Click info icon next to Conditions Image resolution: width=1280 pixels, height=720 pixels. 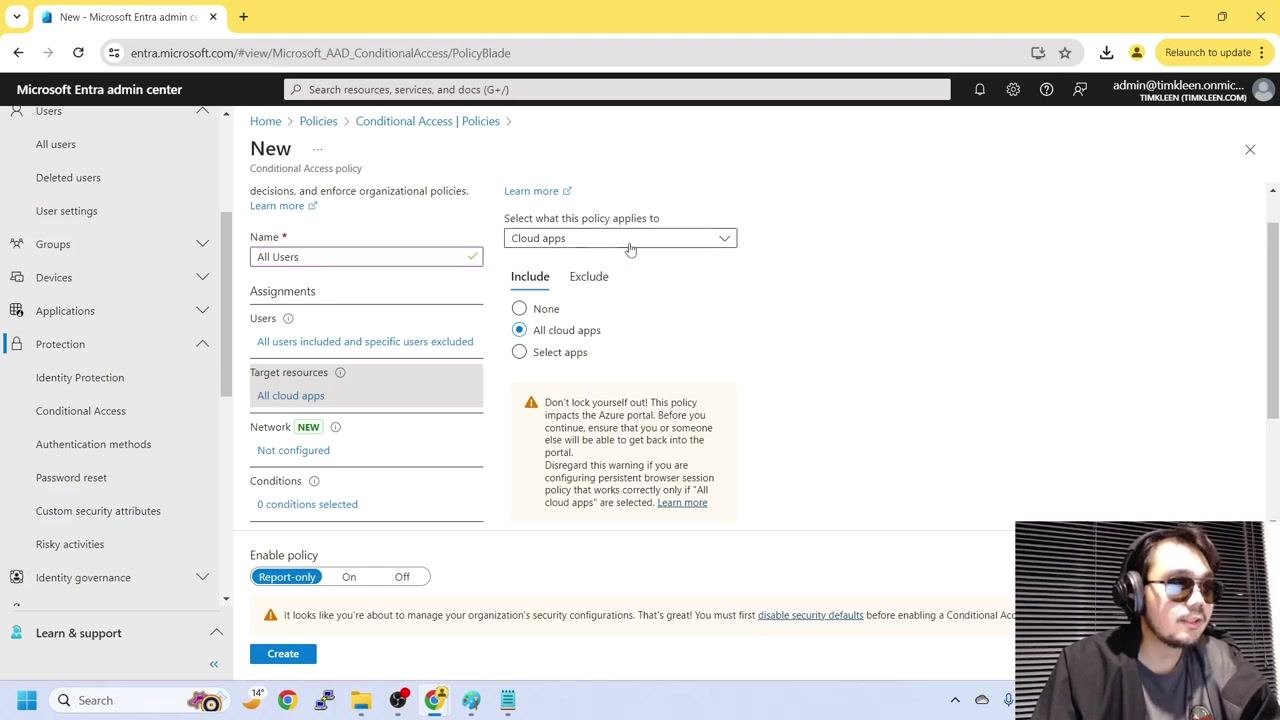tap(314, 482)
